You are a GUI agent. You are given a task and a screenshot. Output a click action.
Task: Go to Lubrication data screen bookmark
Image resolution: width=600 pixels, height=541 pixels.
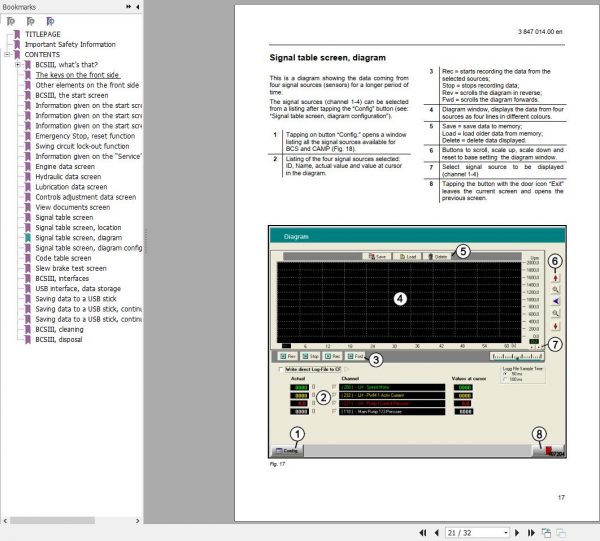(71, 187)
